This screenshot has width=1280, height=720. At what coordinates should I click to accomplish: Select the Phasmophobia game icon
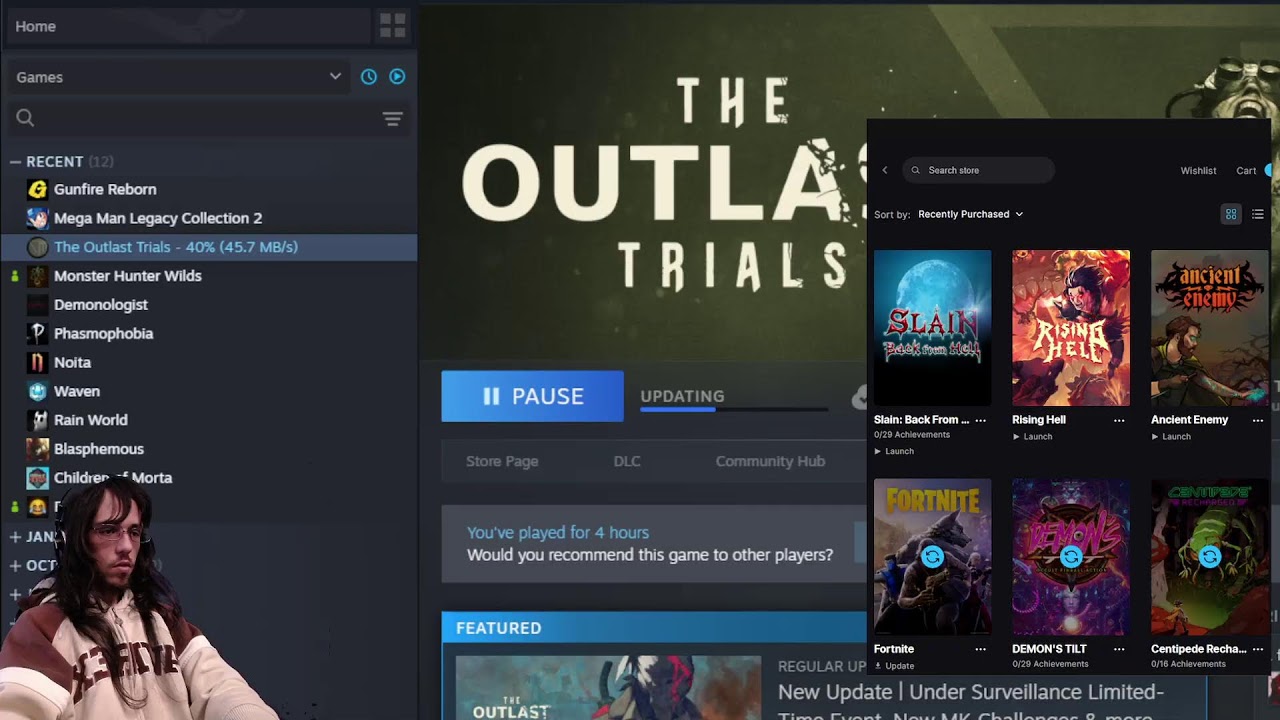[x=37, y=333]
